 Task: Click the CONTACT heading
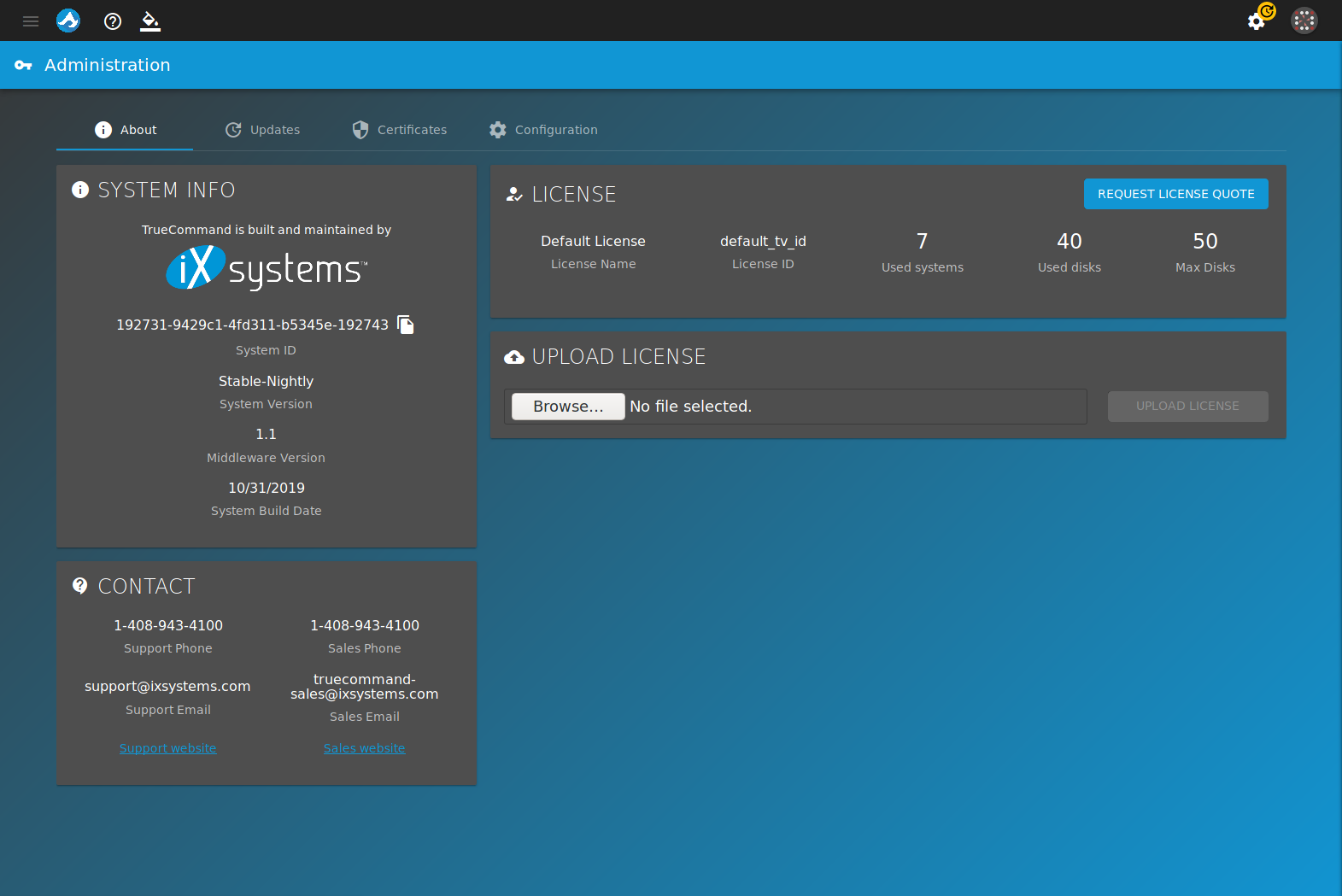click(147, 586)
